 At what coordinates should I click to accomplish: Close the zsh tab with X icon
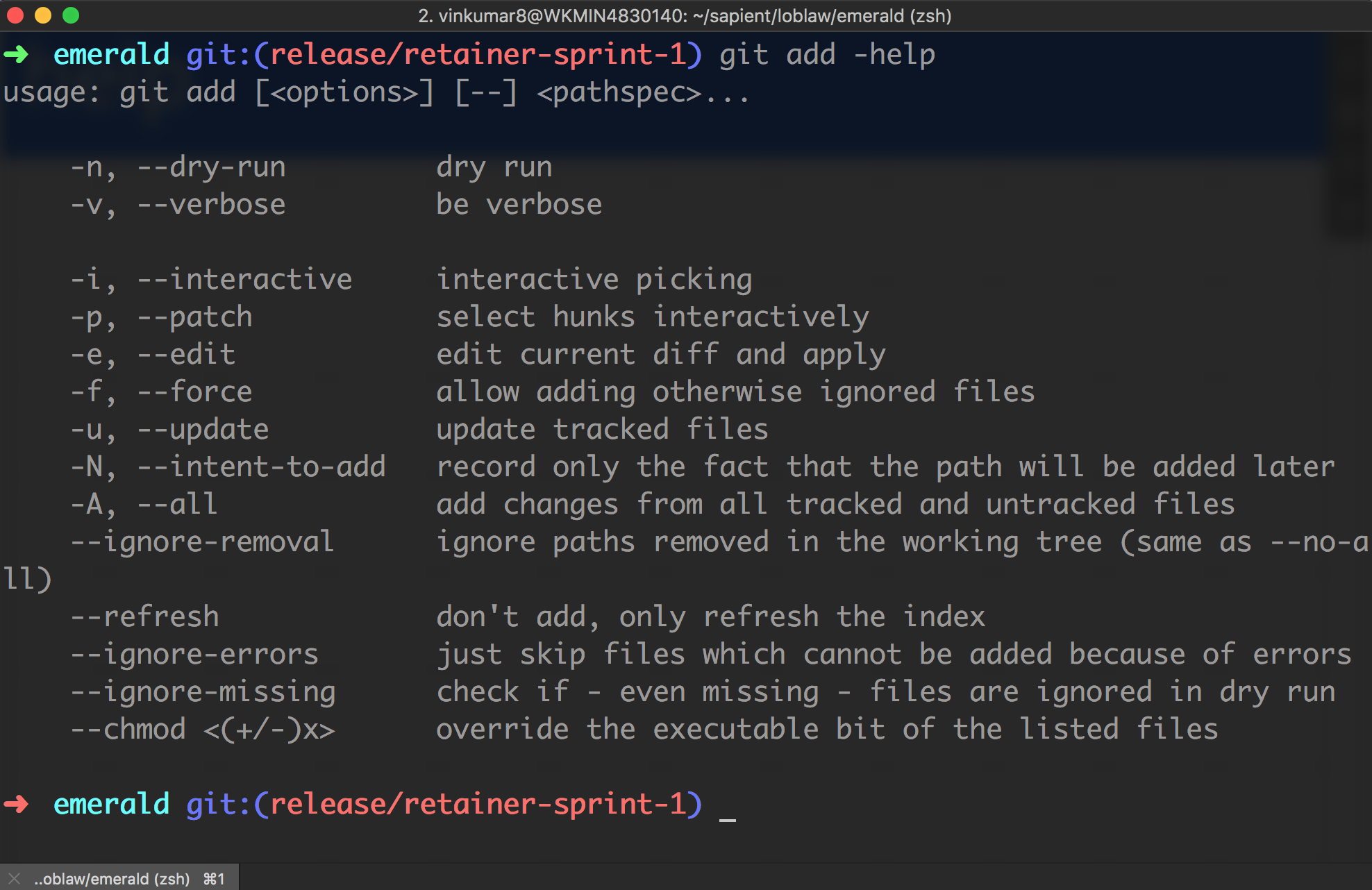tap(15, 878)
